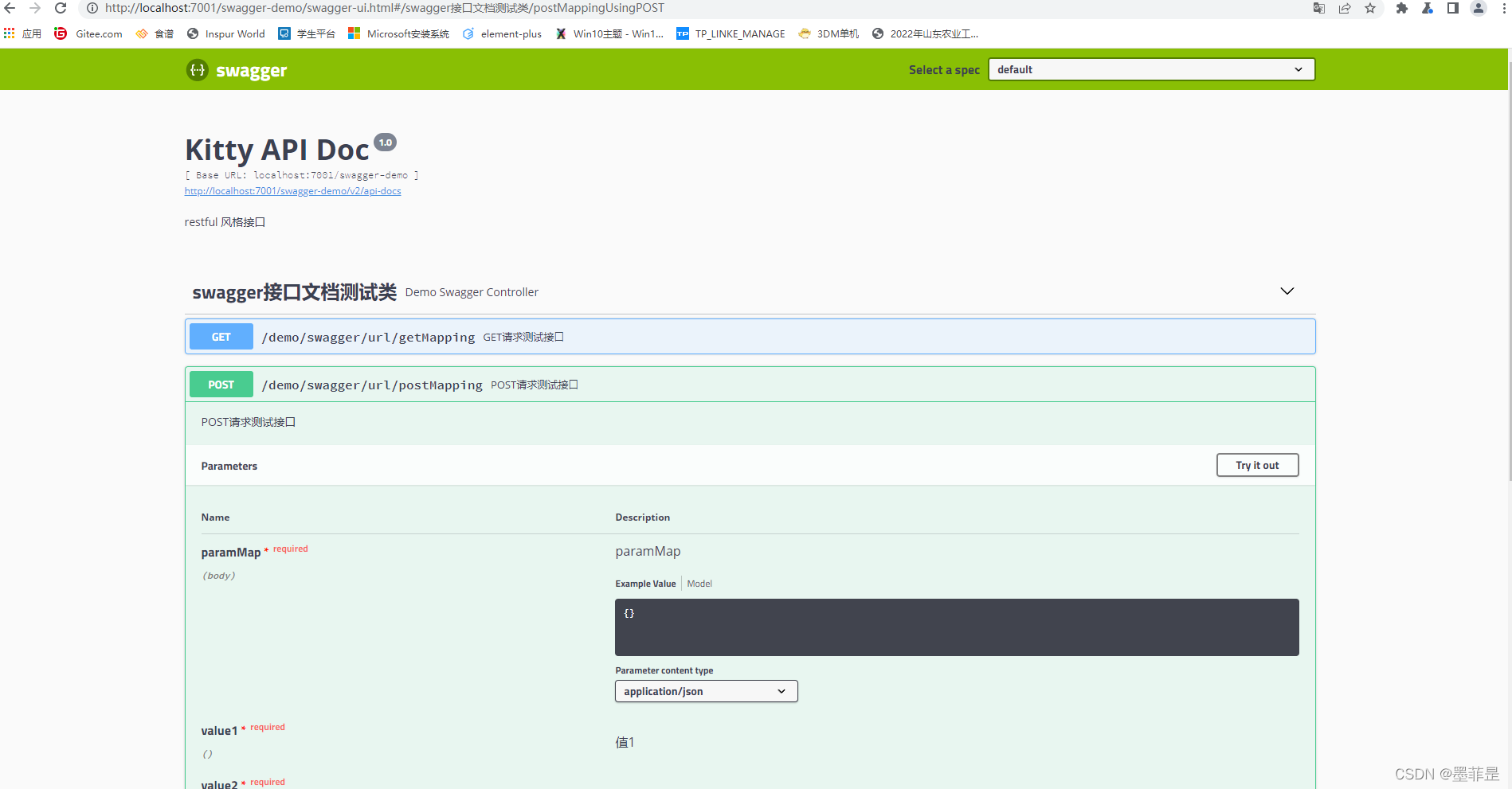Open the extensions puzzle icon
Screen dimensions: 1512x789
1402,8
